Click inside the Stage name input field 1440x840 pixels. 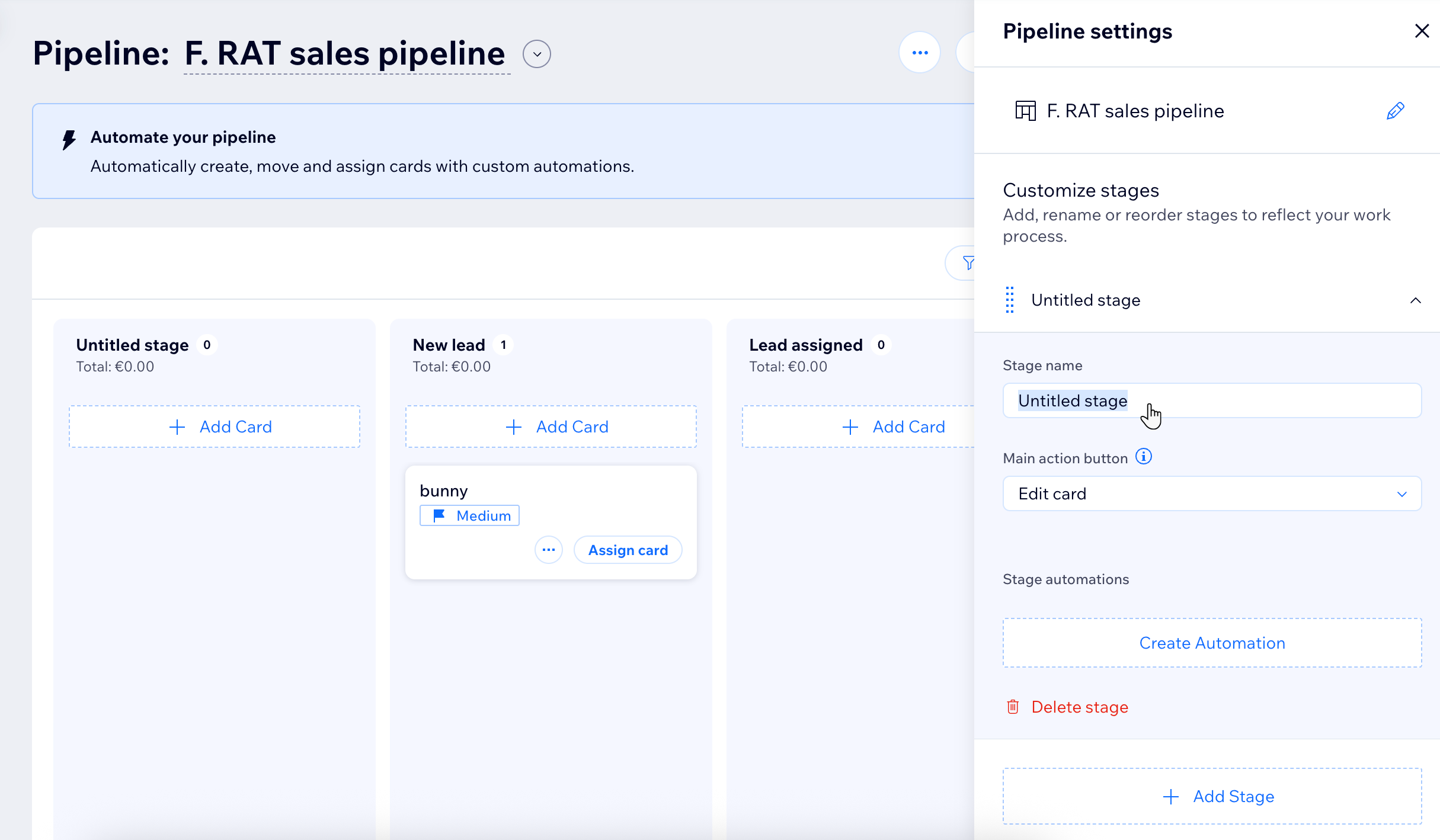point(1211,400)
